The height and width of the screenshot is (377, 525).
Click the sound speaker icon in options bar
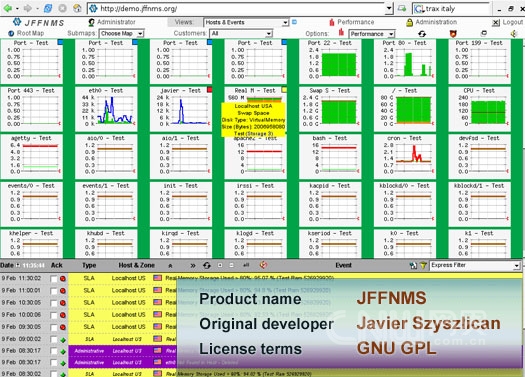514,33
